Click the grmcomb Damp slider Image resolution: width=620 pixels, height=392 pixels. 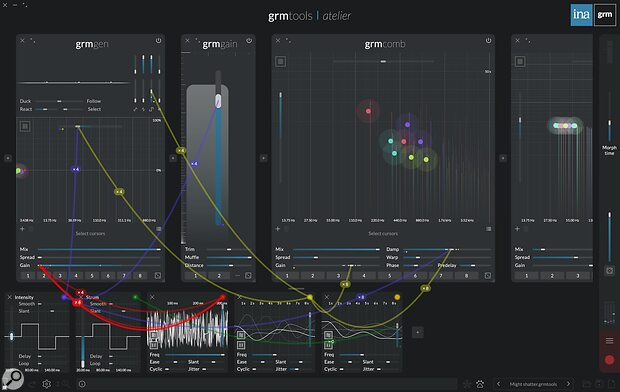coord(447,250)
